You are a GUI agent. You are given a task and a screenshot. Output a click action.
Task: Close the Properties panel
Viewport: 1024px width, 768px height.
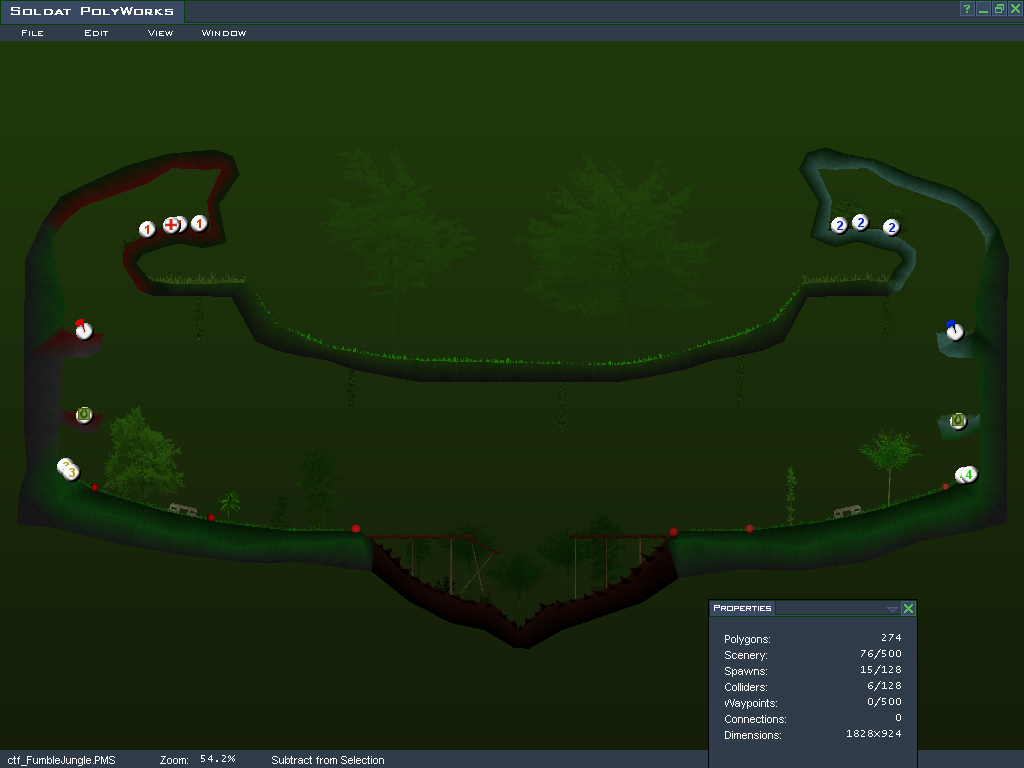click(x=908, y=609)
